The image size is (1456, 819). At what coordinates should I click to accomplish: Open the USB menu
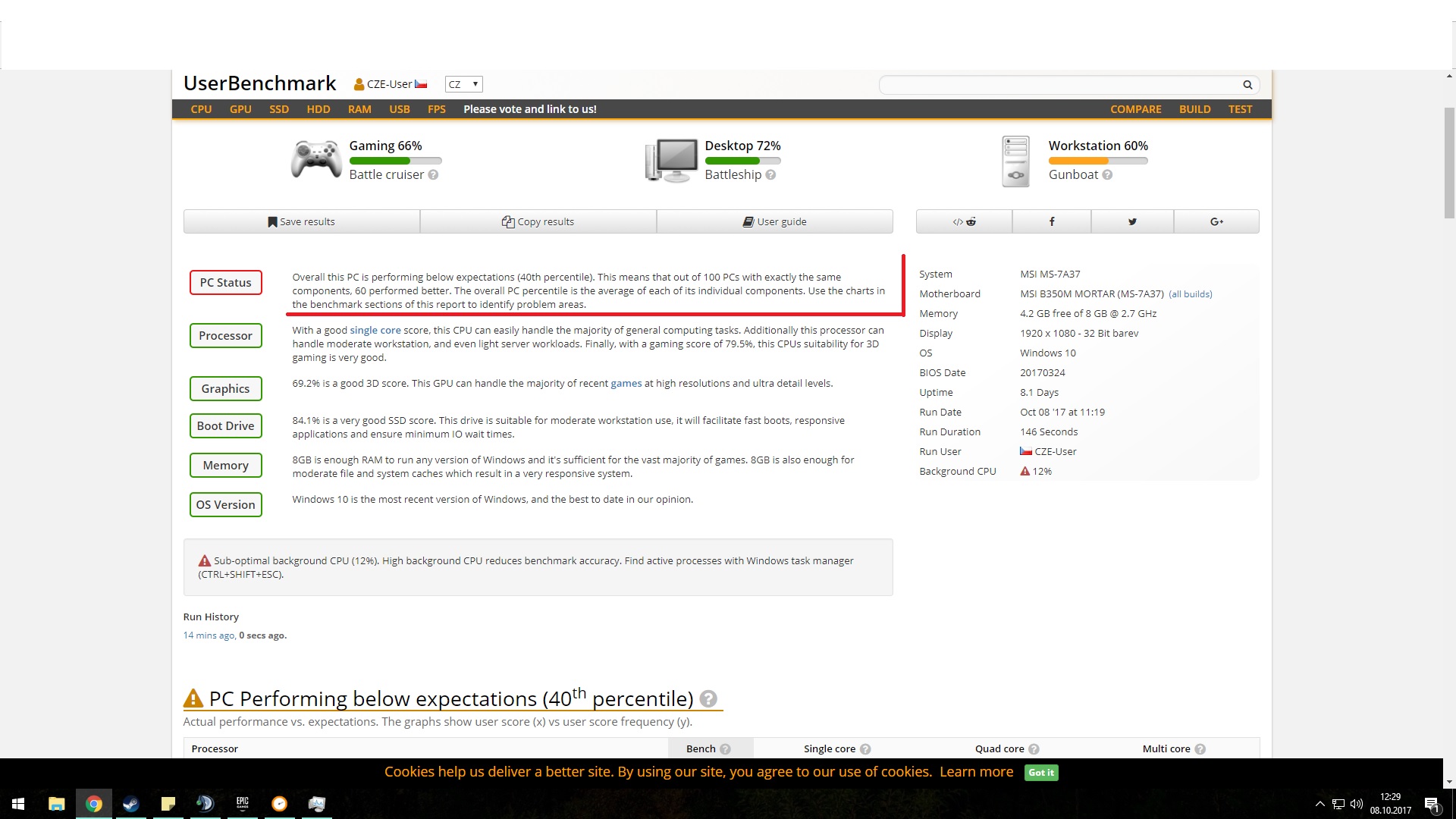click(x=400, y=109)
